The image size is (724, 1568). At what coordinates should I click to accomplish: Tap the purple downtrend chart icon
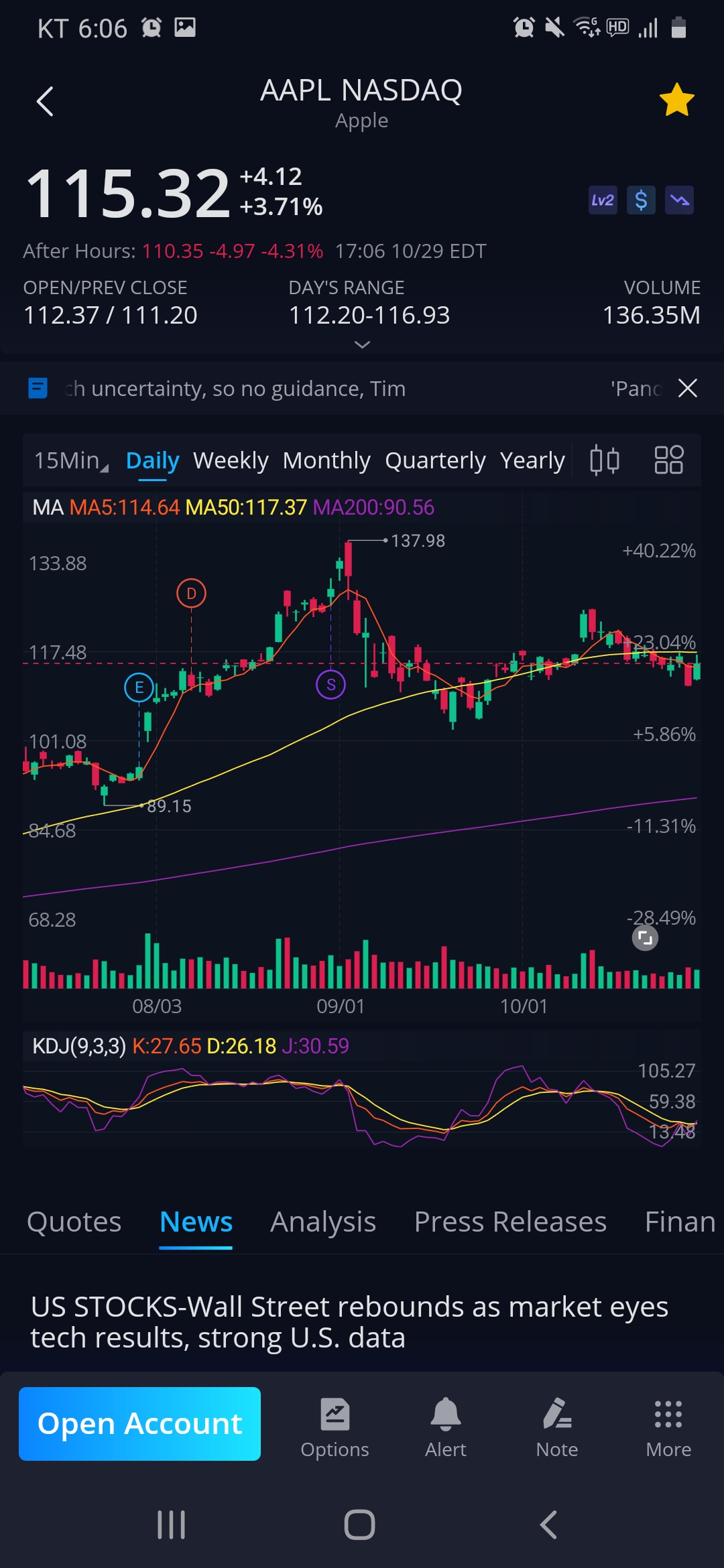click(679, 200)
